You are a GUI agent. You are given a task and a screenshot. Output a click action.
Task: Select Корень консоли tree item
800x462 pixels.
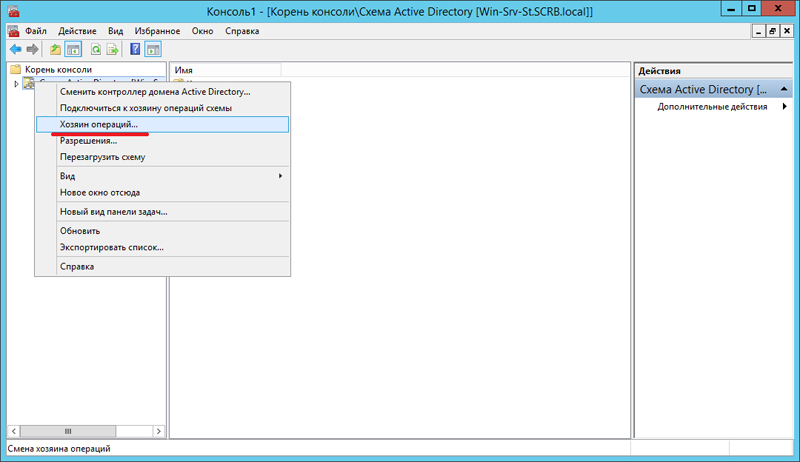(x=58, y=69)
